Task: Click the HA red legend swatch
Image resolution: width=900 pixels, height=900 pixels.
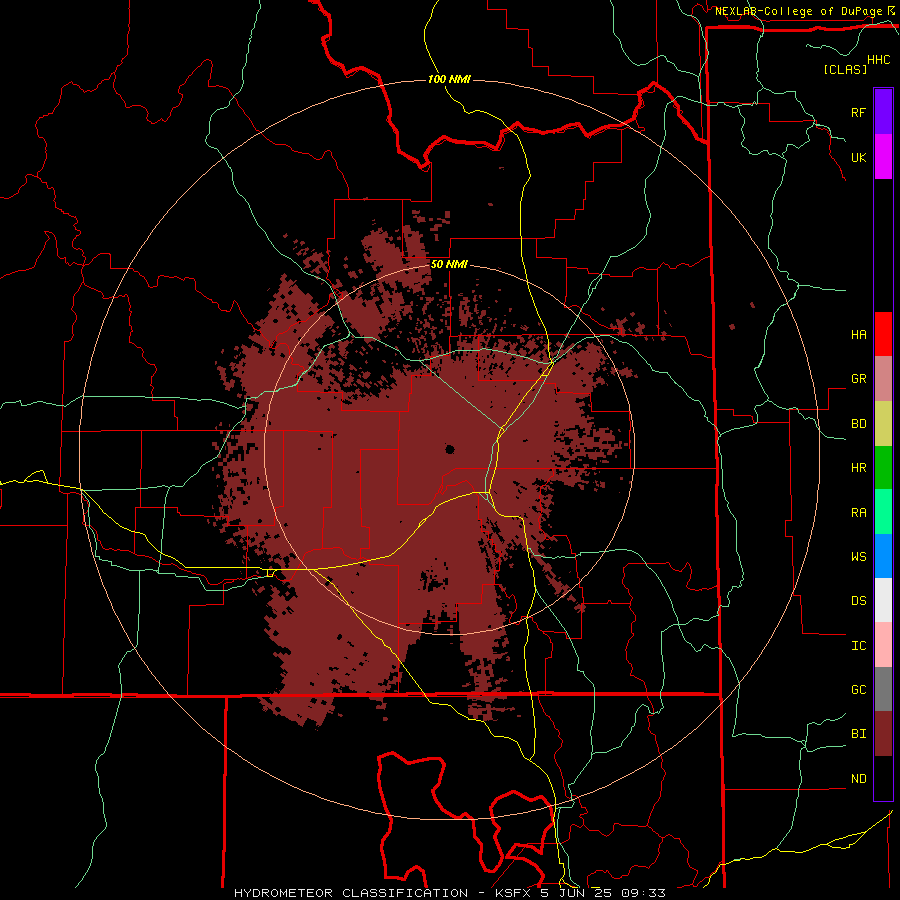Action: tap(883, 334)
